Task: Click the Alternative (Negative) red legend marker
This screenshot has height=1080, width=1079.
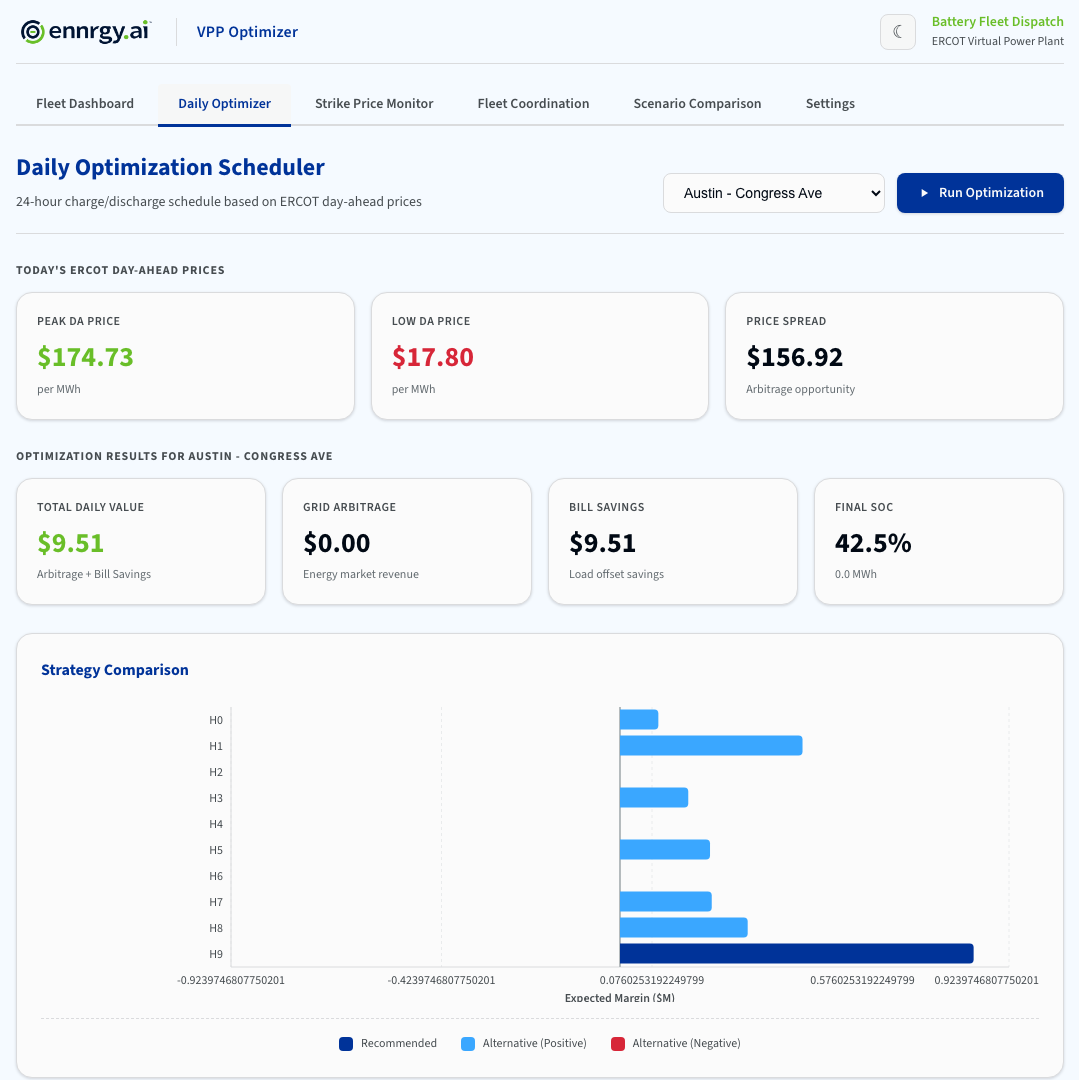Action: point(619,1043)
